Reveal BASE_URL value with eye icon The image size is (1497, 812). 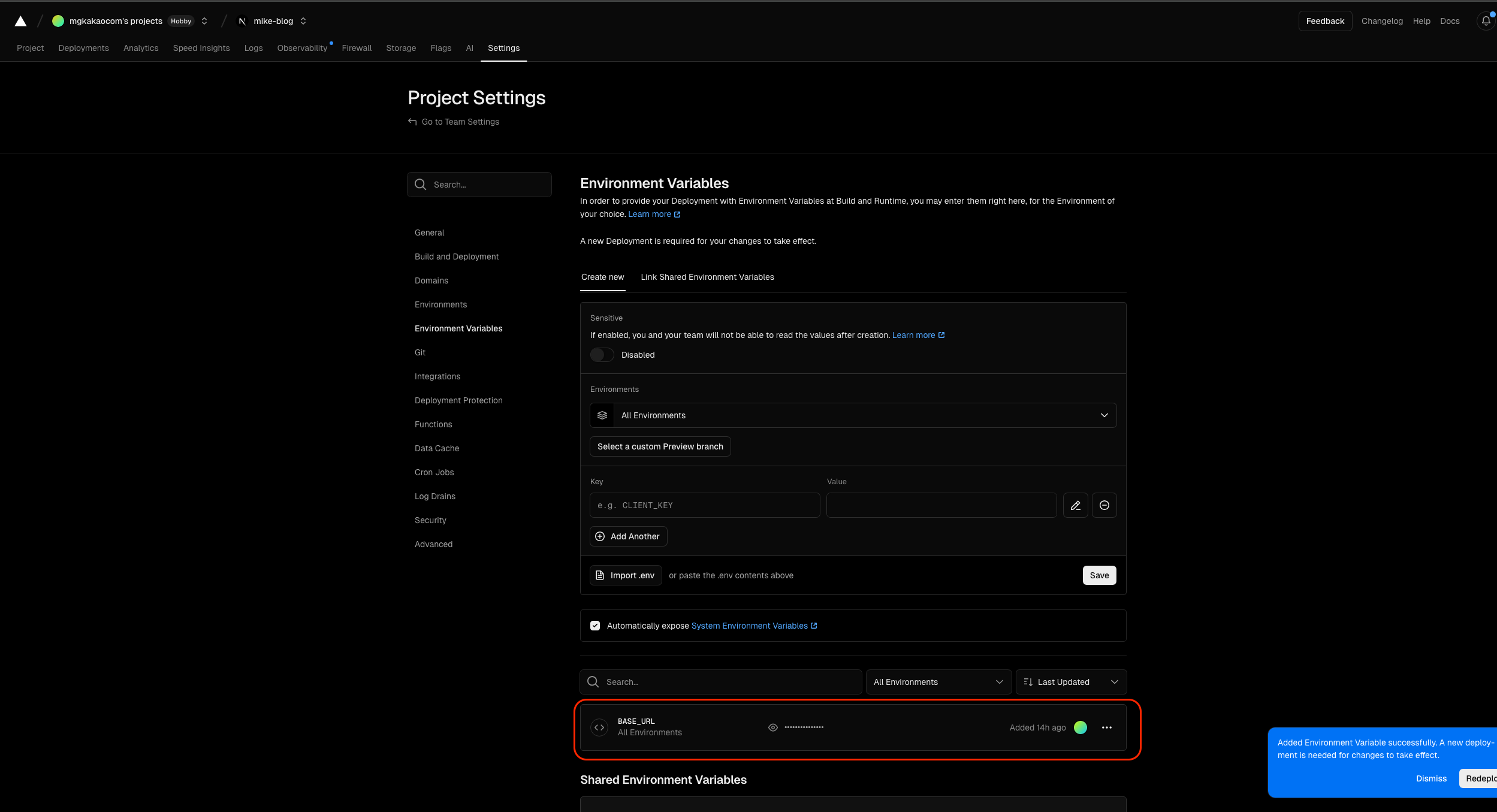click(773, 728)
